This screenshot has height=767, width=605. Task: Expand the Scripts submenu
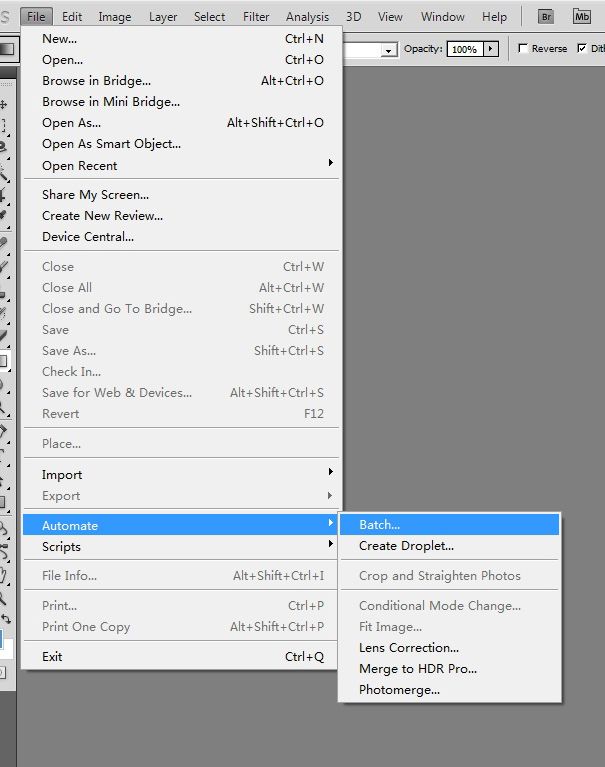[x=181, y=546]
